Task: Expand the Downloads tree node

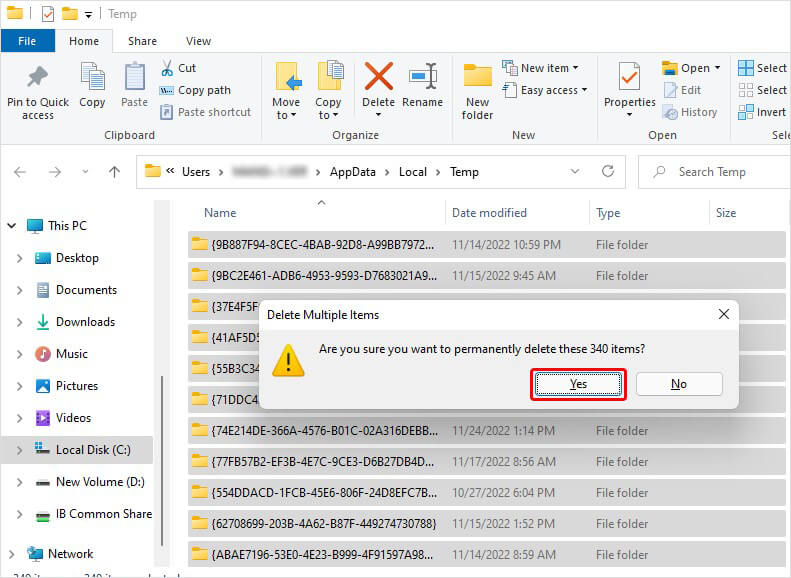Action: [x=20, y=322]
